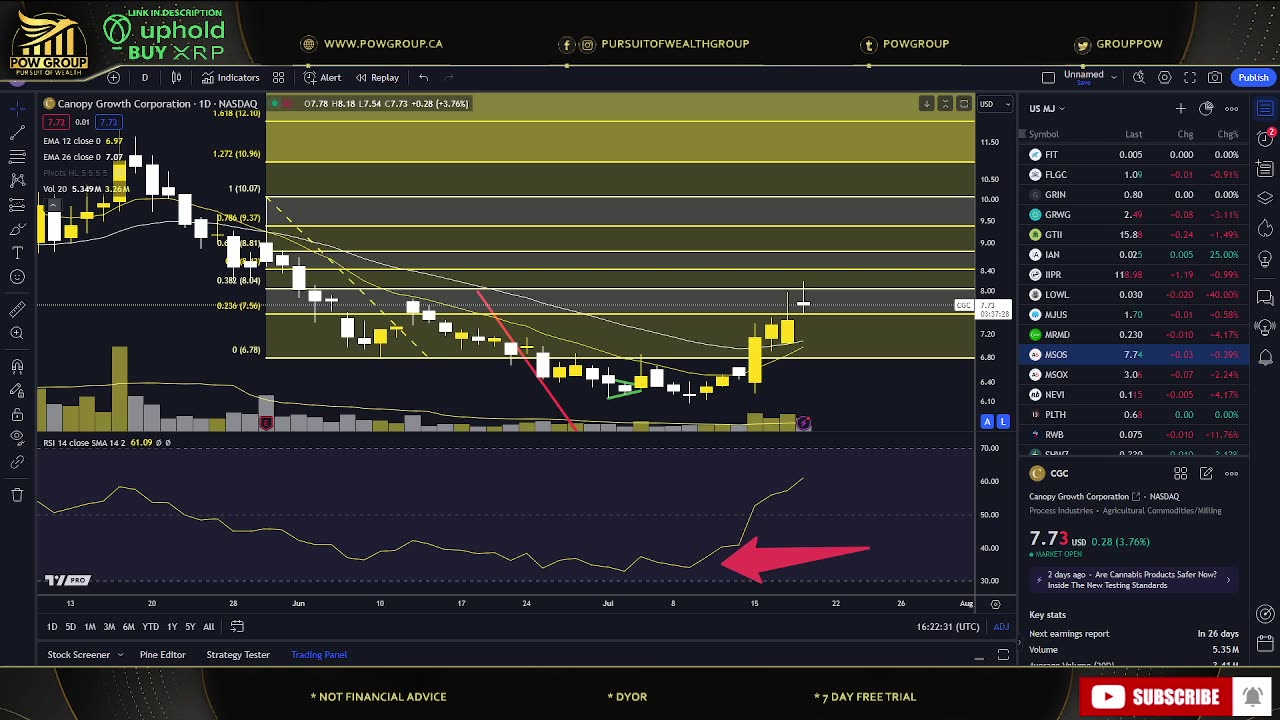Select the 1M date range

click(90, 626)
